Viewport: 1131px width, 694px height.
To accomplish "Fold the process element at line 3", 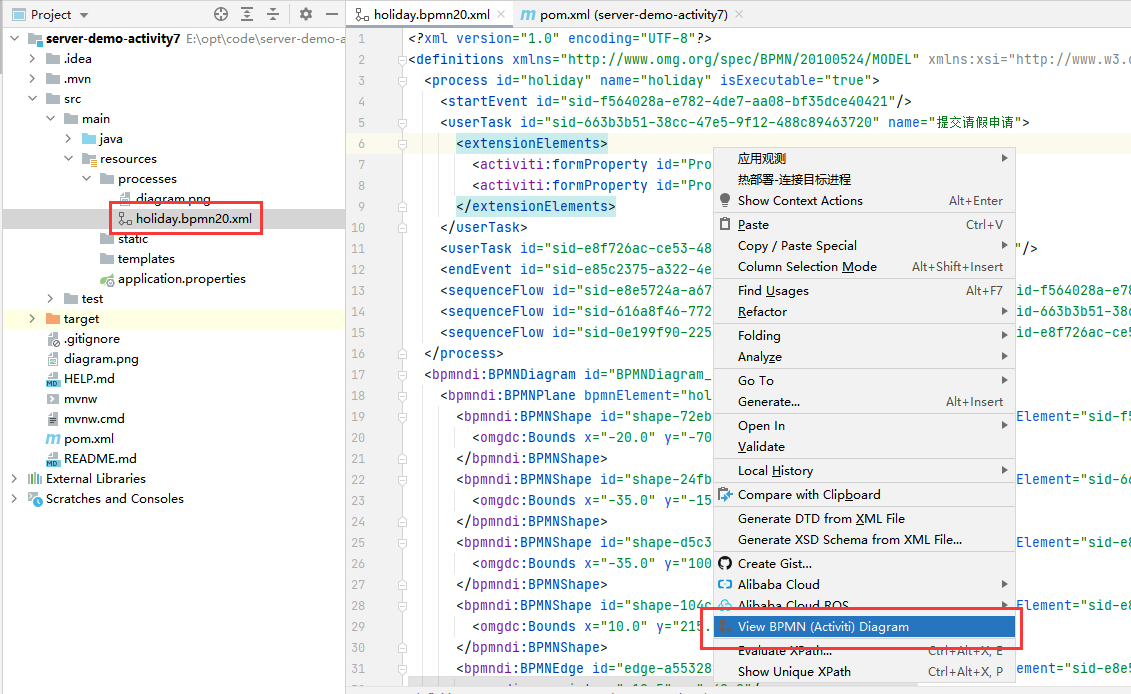I will point(402,81).
